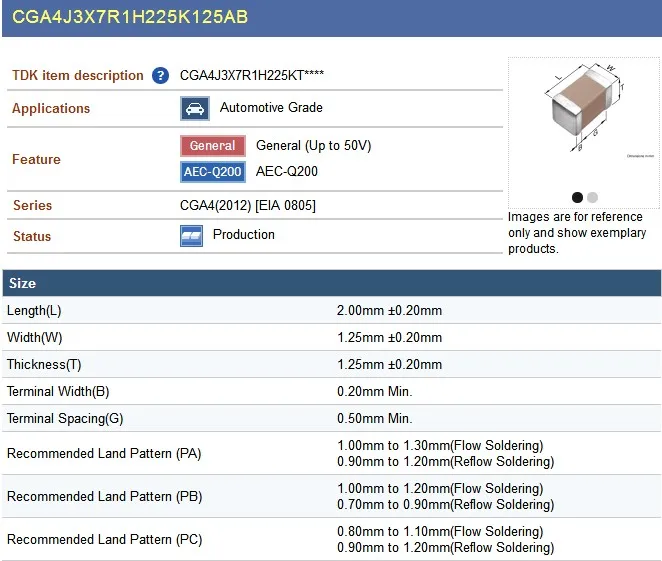Screen dimensions: 662x561
Task: Click the TDK item description label
Action: (78, 75)
